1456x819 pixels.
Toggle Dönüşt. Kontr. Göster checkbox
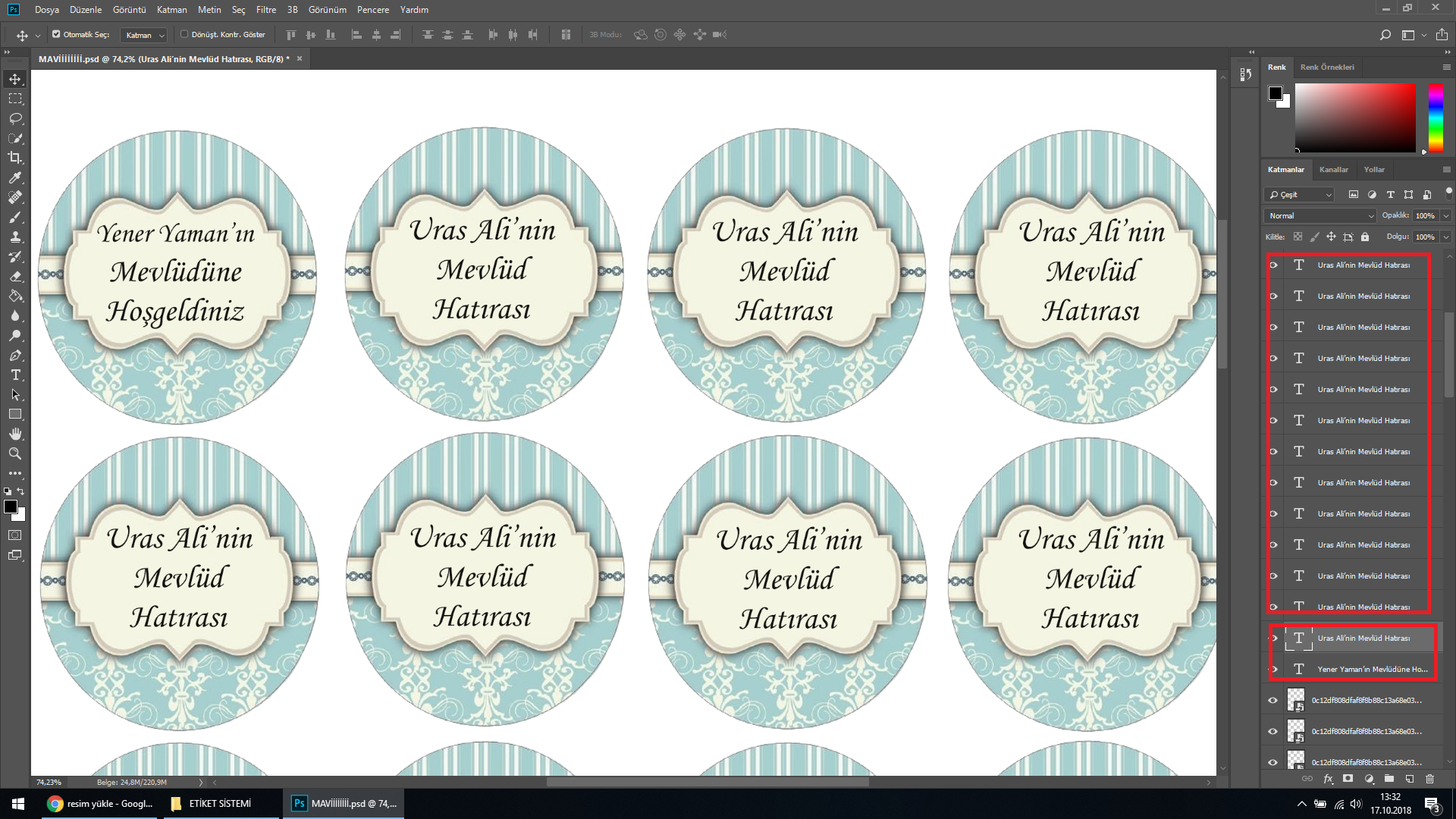pyautogui.click(x=184, y=34)
